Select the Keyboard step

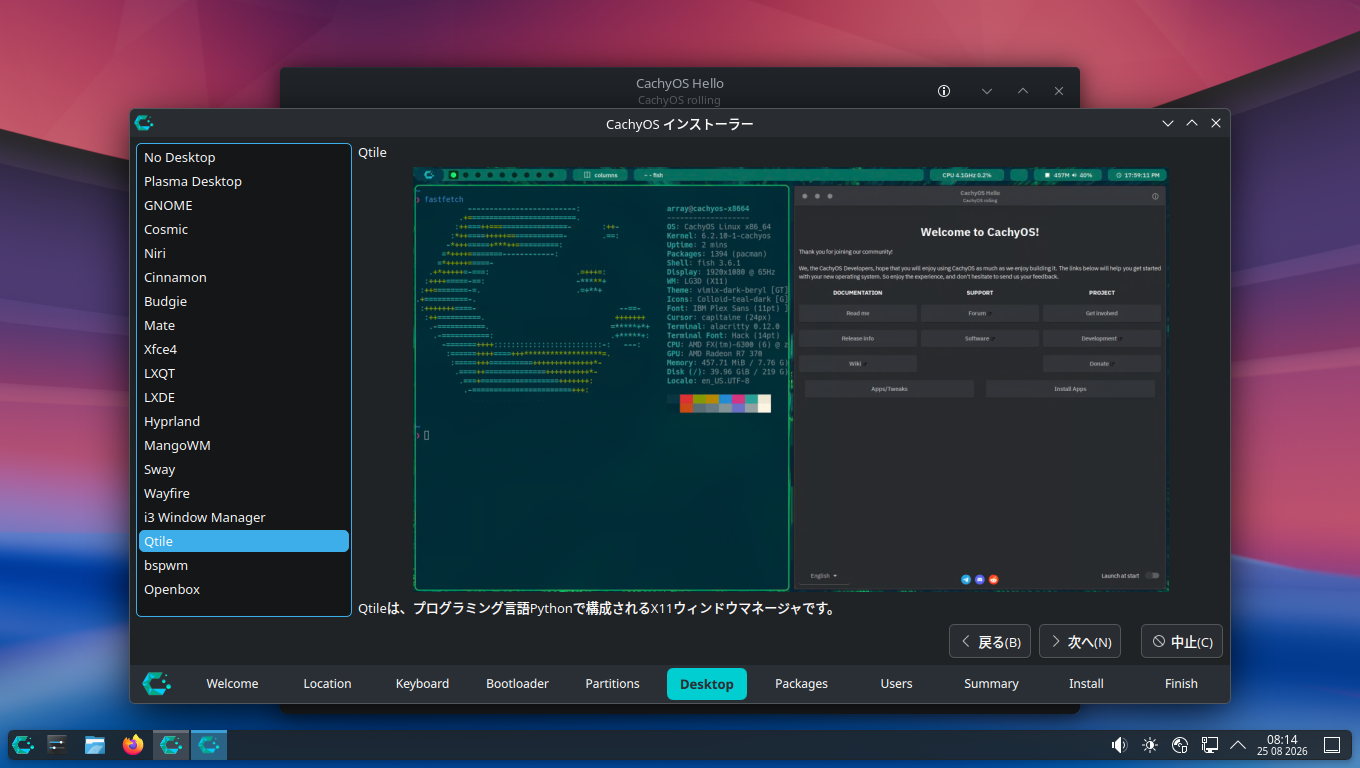(422, 684)
